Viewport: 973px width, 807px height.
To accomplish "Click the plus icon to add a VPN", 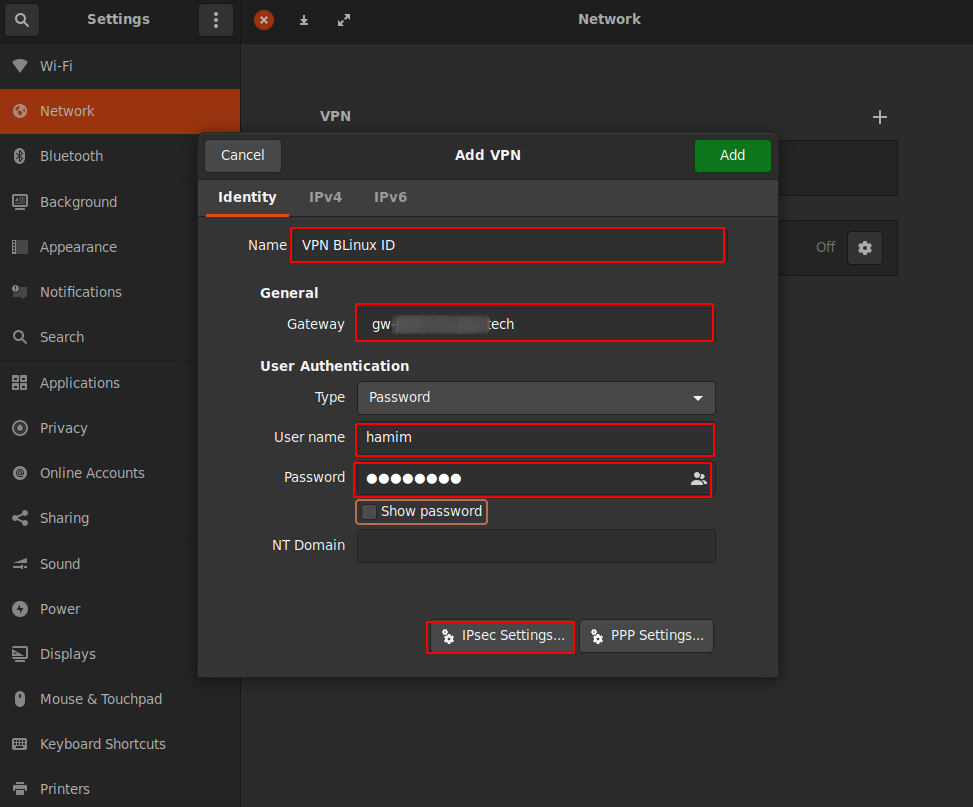I will click(879, 117).
